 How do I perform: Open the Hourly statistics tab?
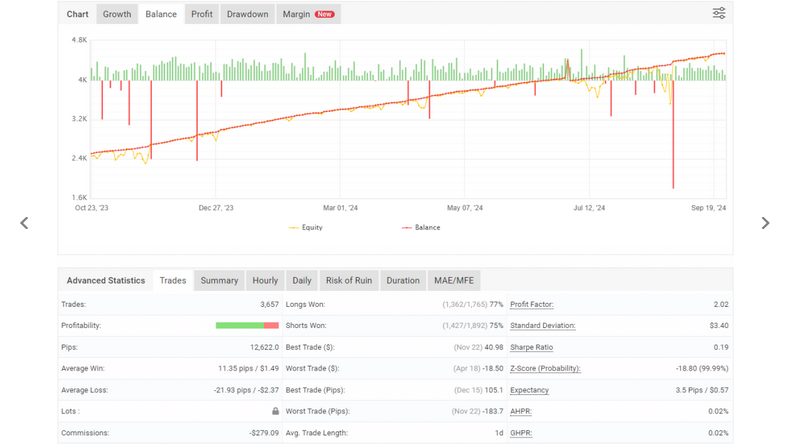265,281
